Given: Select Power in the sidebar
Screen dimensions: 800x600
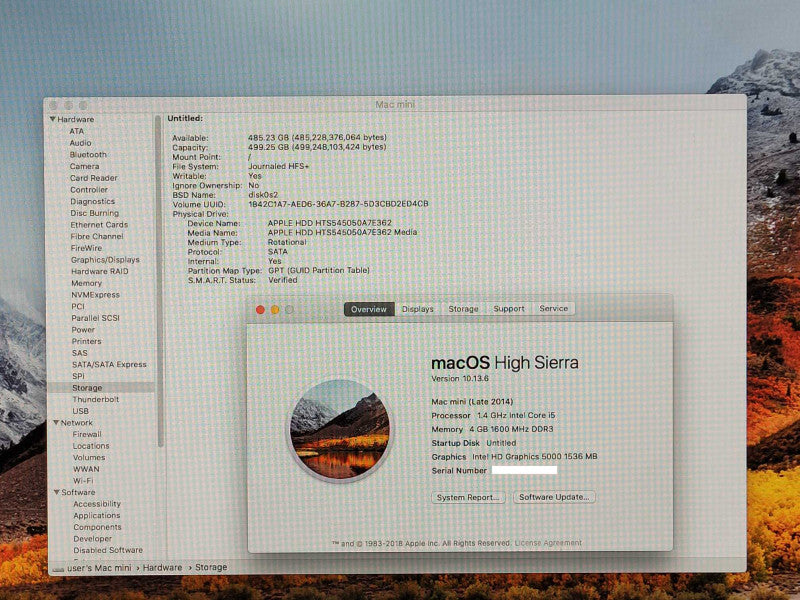Looking at the screenshot, I should [x=84, y=330].
